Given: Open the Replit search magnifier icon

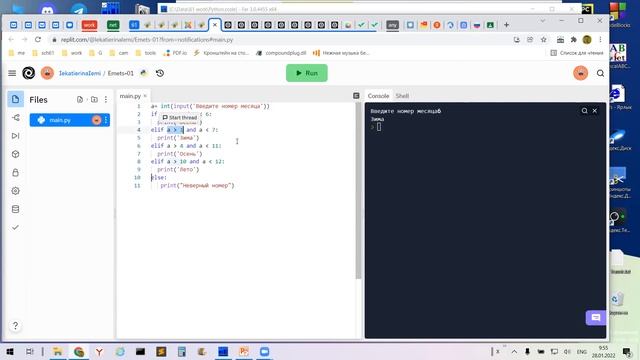Looking at the screenshot, I should pyautogui.click(x=600, y=73).
